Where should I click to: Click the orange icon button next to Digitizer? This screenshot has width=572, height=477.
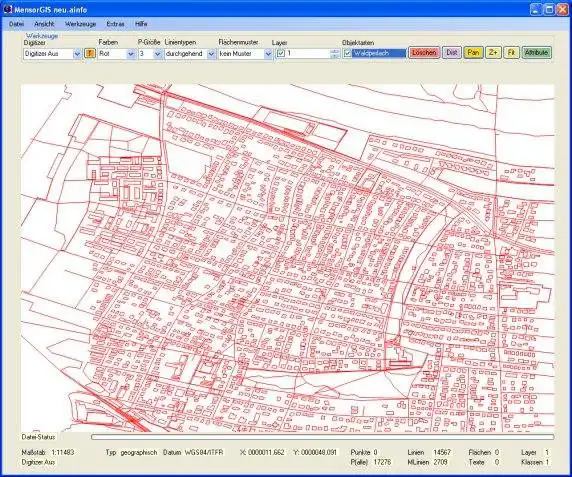tap(90, 53)
